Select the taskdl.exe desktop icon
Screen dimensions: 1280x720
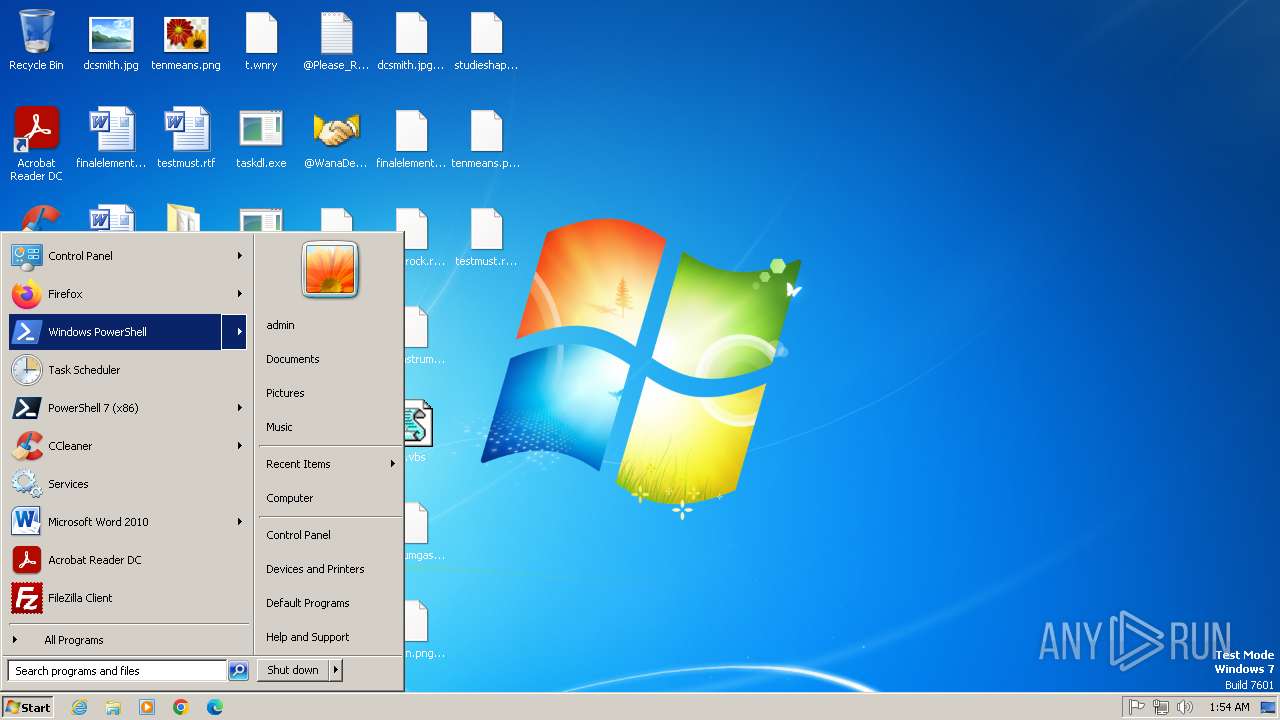[261, 138]
